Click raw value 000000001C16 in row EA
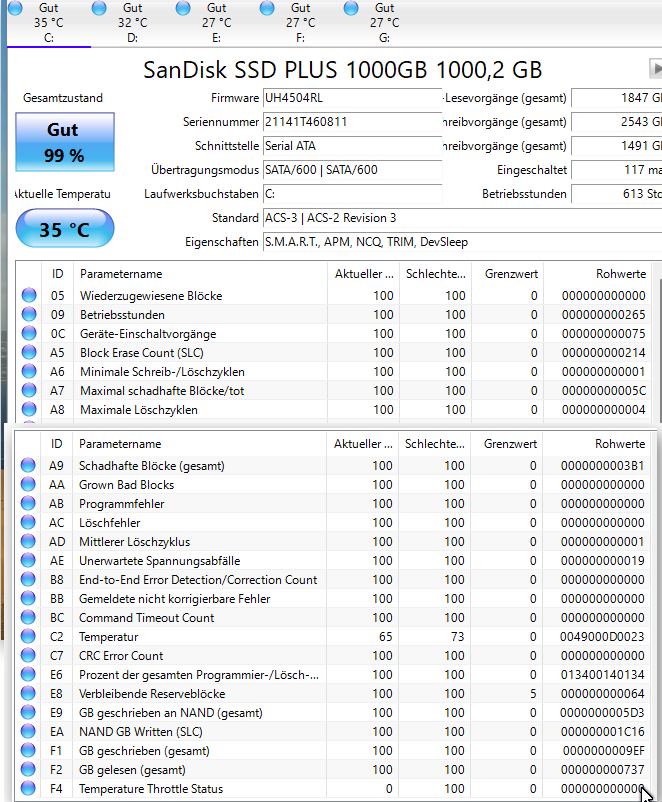This screenshot has height=802, width=662. pos(602,732)
